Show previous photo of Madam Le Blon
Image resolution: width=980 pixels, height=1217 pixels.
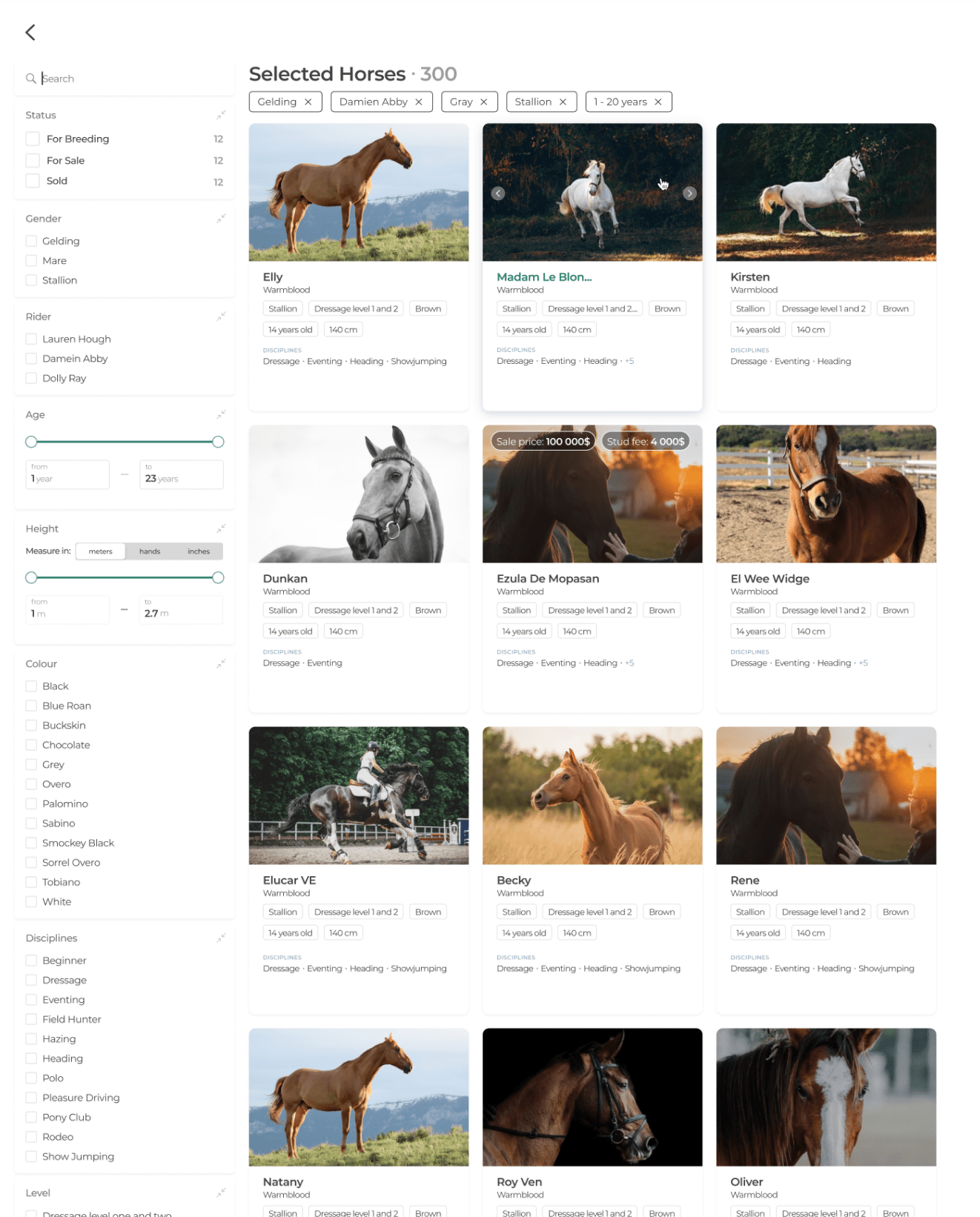click(x=498, y=193)
